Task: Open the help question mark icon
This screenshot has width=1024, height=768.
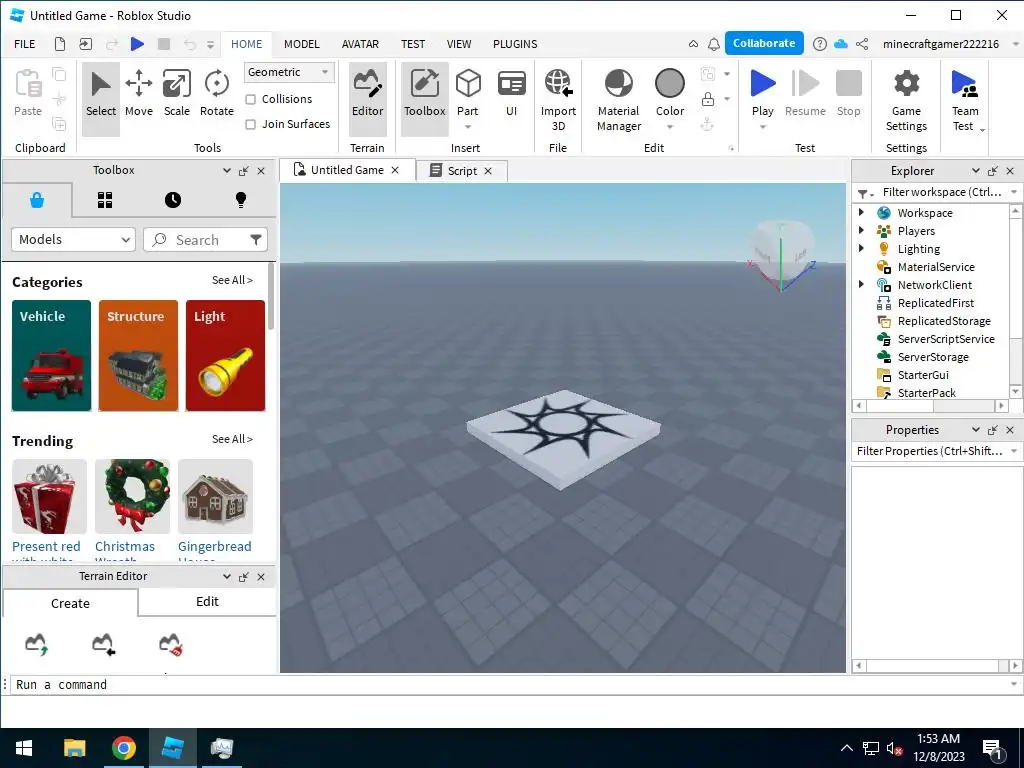Action: coord(820,44)
